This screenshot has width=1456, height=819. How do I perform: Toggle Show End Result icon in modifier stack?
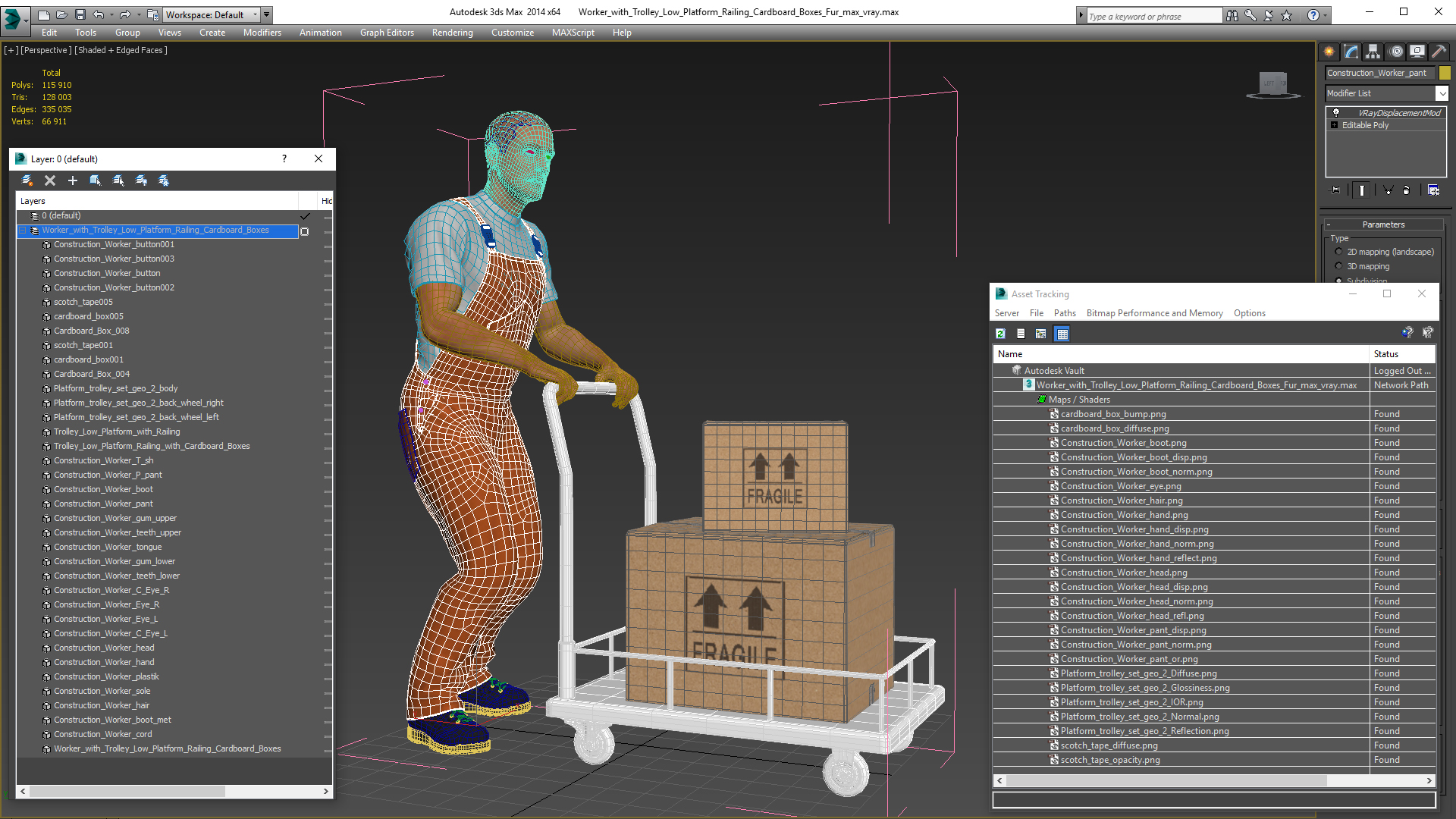point(1362,190)
